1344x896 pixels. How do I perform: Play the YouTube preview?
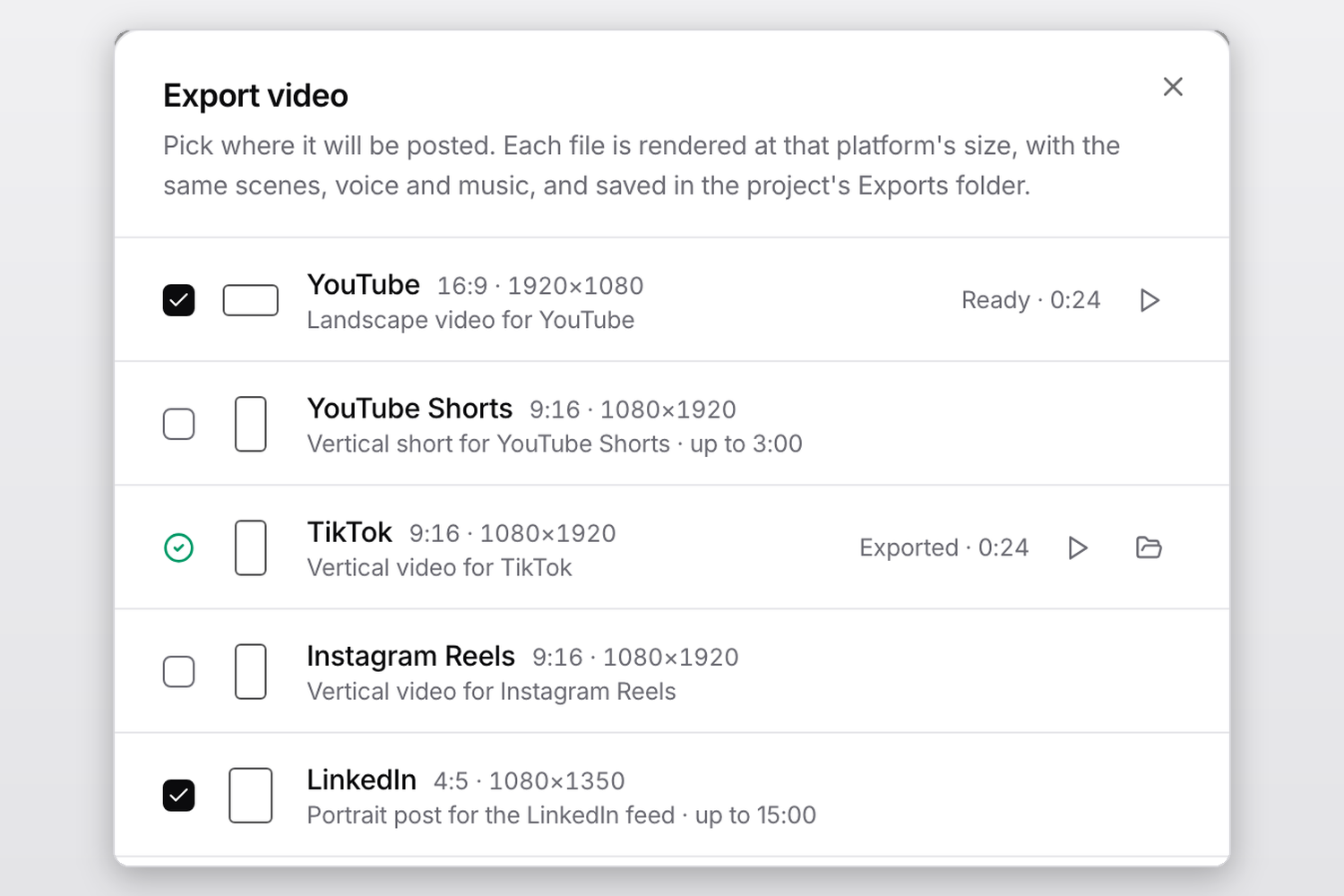1150,300
